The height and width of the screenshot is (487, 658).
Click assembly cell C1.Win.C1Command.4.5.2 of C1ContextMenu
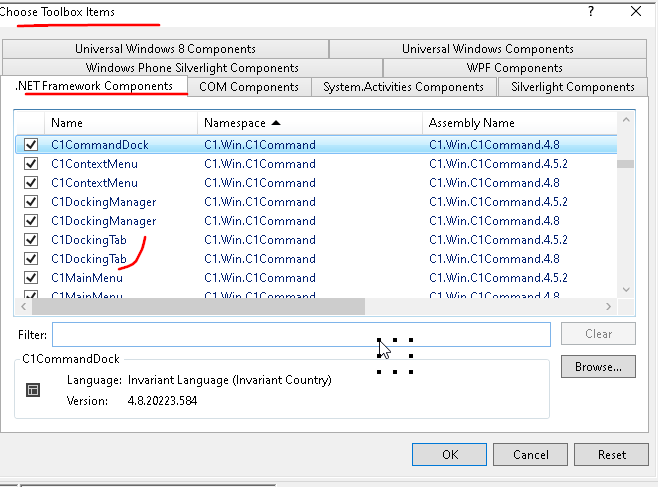(498, 164)
